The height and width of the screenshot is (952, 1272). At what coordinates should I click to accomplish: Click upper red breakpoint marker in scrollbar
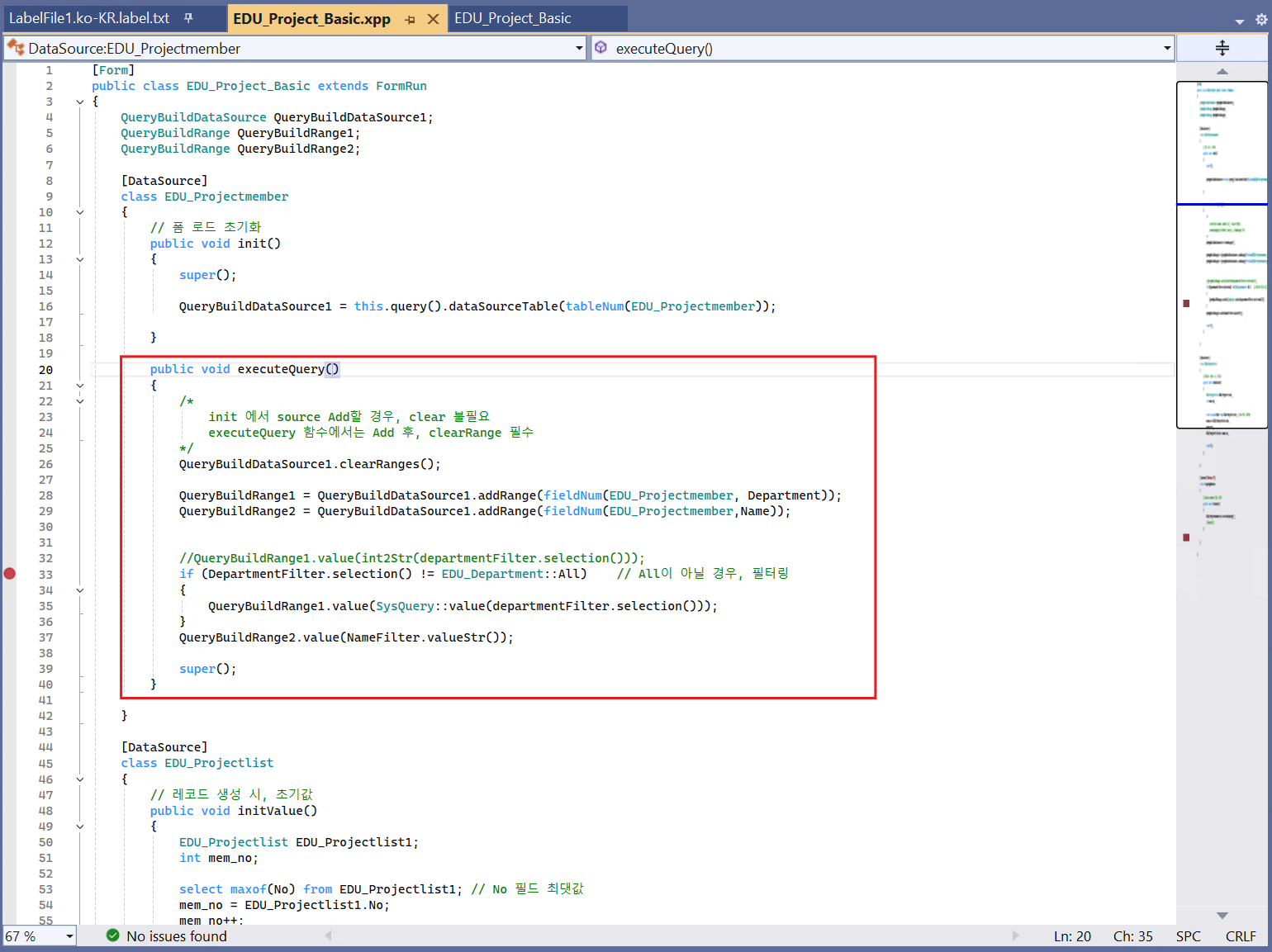(1186, 304)
